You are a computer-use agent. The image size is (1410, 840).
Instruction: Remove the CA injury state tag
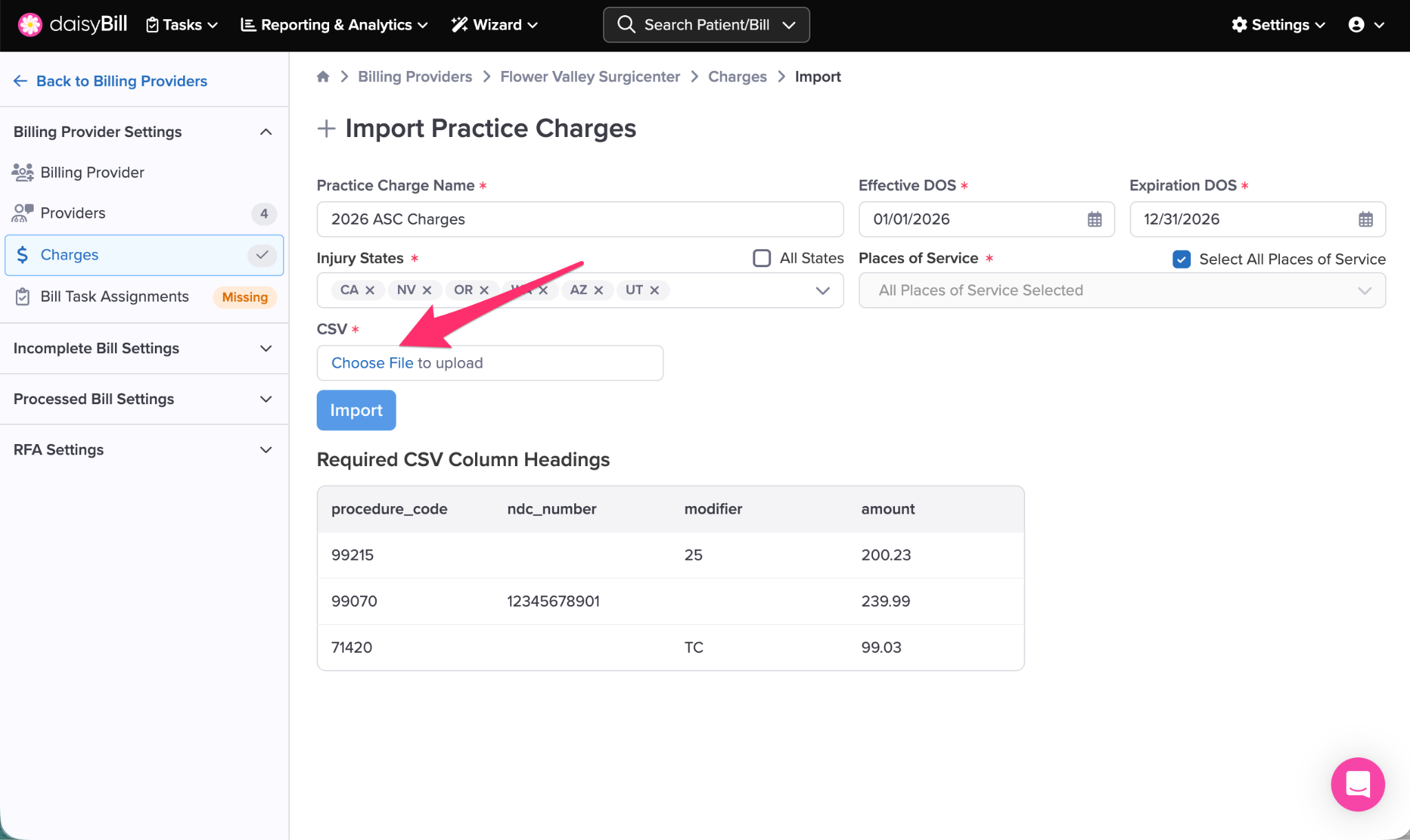(x=370, y=291)
